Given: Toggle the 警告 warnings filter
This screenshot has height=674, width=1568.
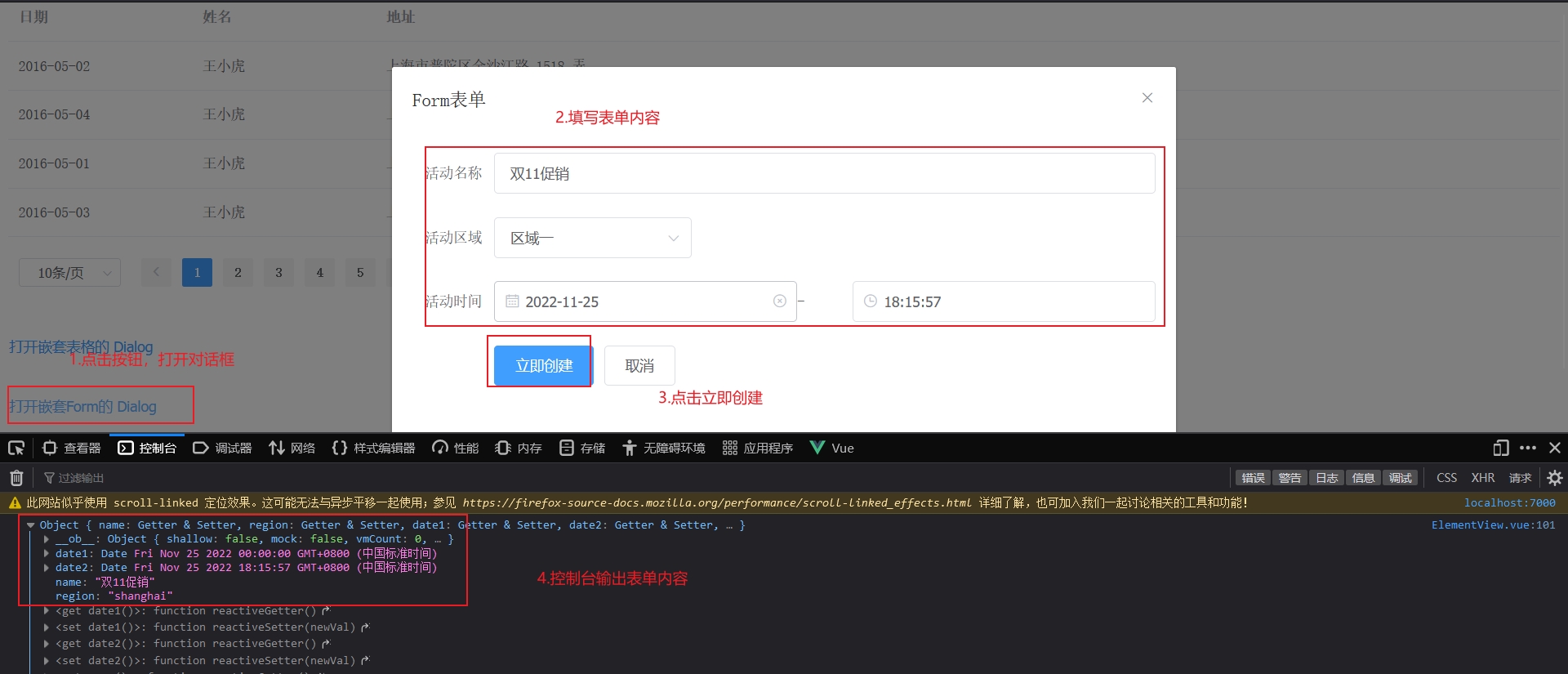Looking at the screenshot, I should tap(1290, 478).
